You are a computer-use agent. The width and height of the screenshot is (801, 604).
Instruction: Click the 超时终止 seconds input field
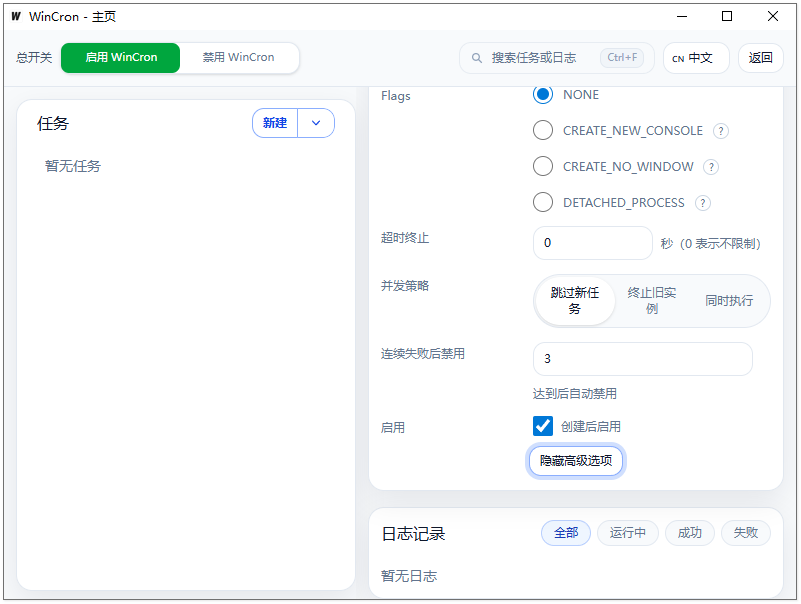[x=592, y=242]
